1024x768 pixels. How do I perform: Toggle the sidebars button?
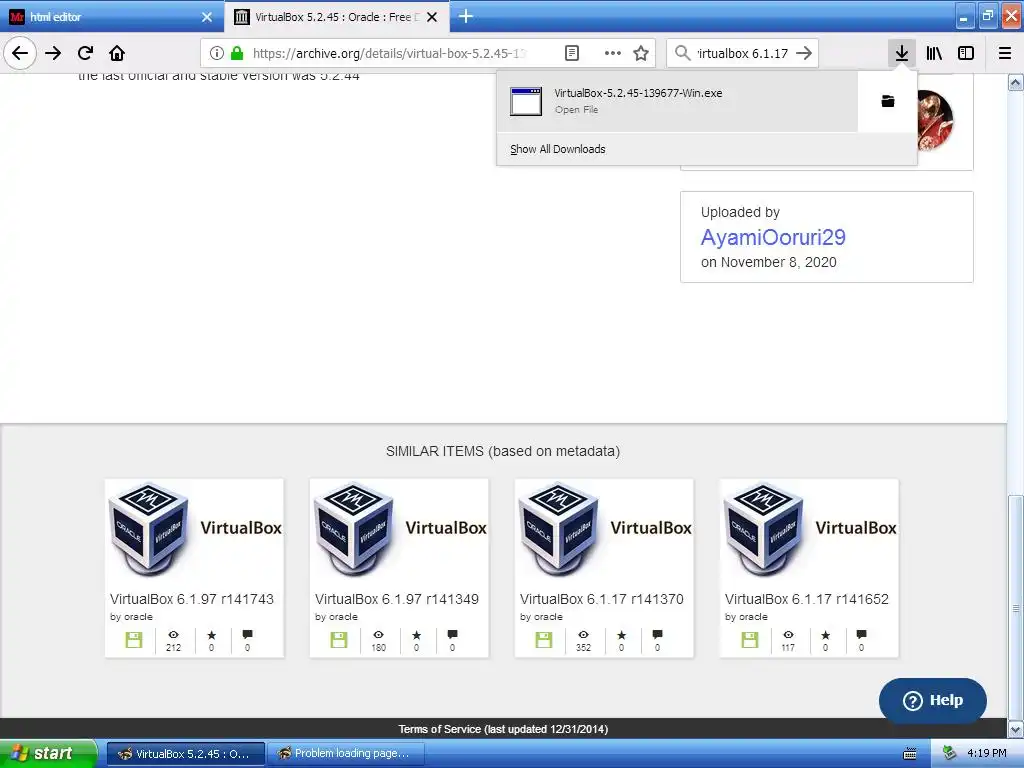pos(966,53)
